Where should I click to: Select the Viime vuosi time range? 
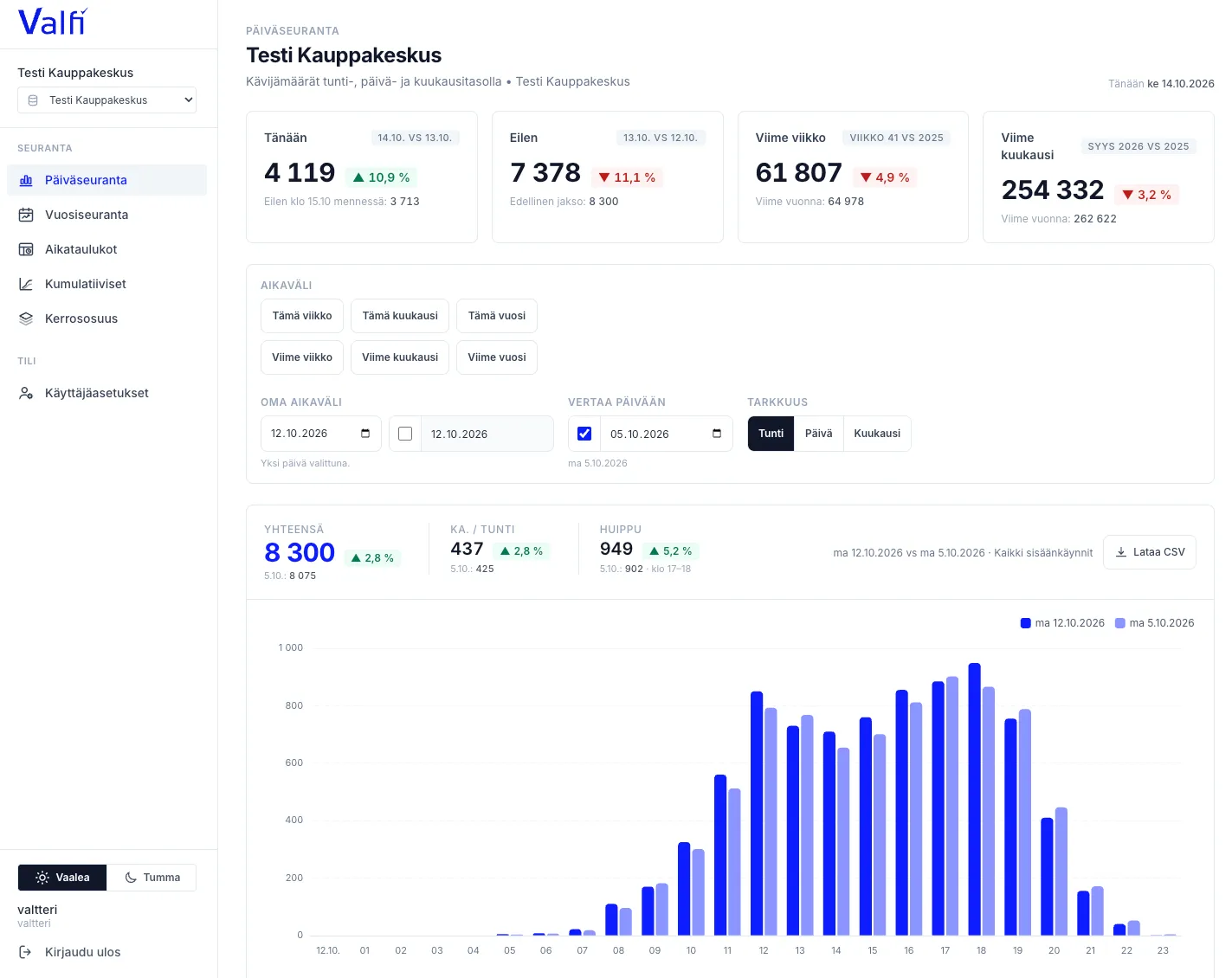(x=497, y=357)
